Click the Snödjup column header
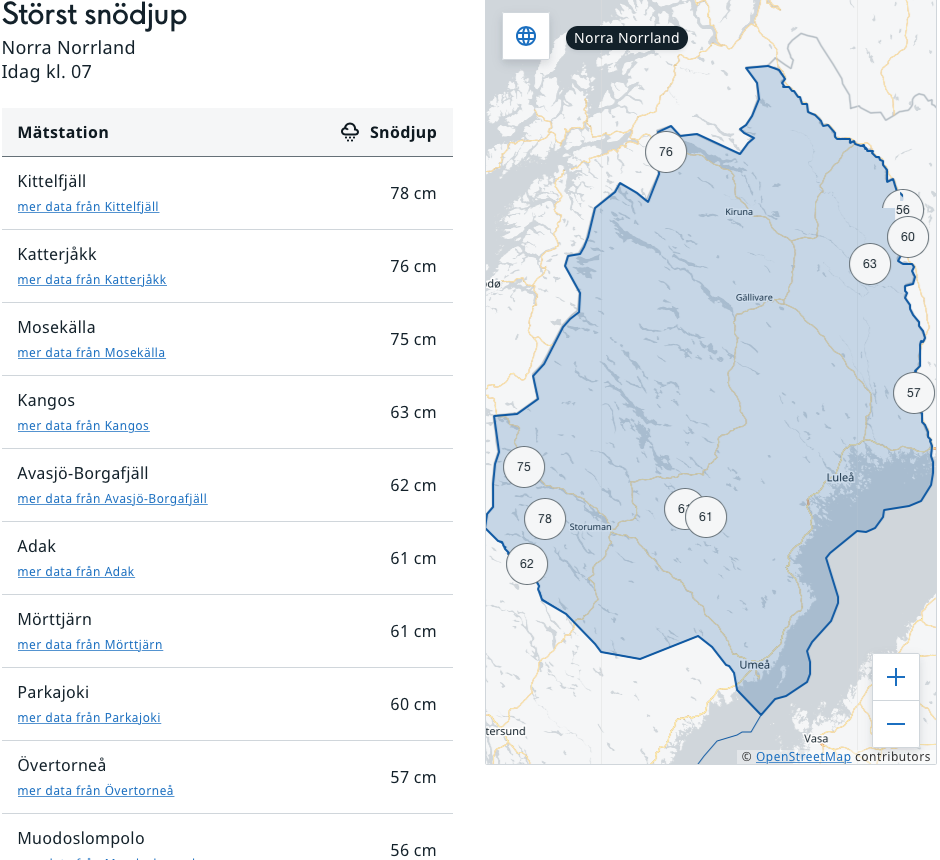 pos(402,132)
